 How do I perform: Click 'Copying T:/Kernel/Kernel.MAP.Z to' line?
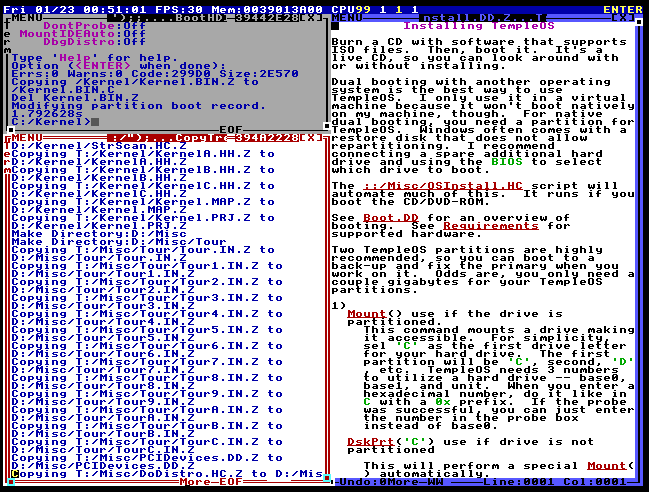[x=143, y=202]
